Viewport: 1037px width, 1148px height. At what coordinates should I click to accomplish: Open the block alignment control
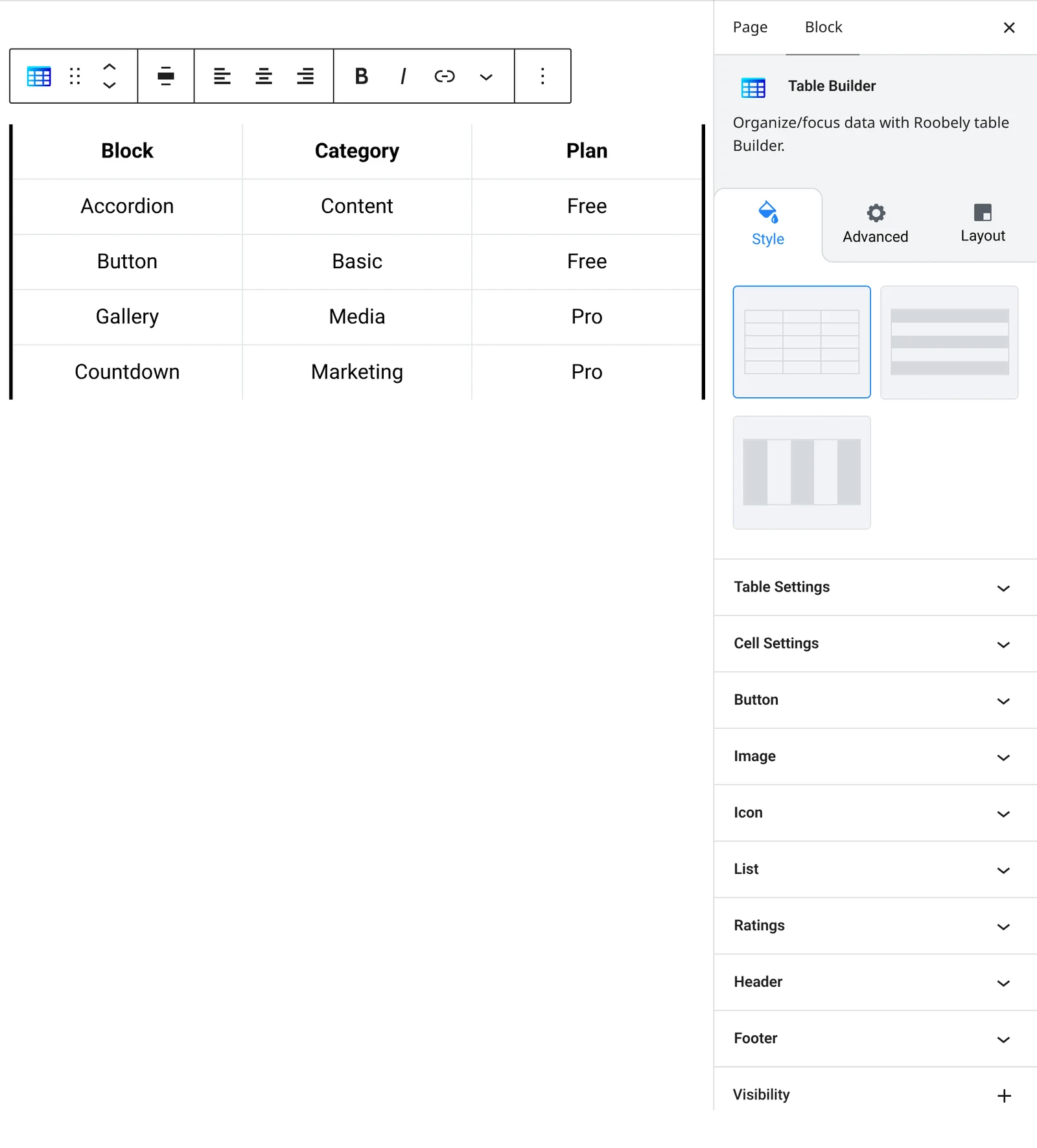pyautogui.click(x=166, y=76)
